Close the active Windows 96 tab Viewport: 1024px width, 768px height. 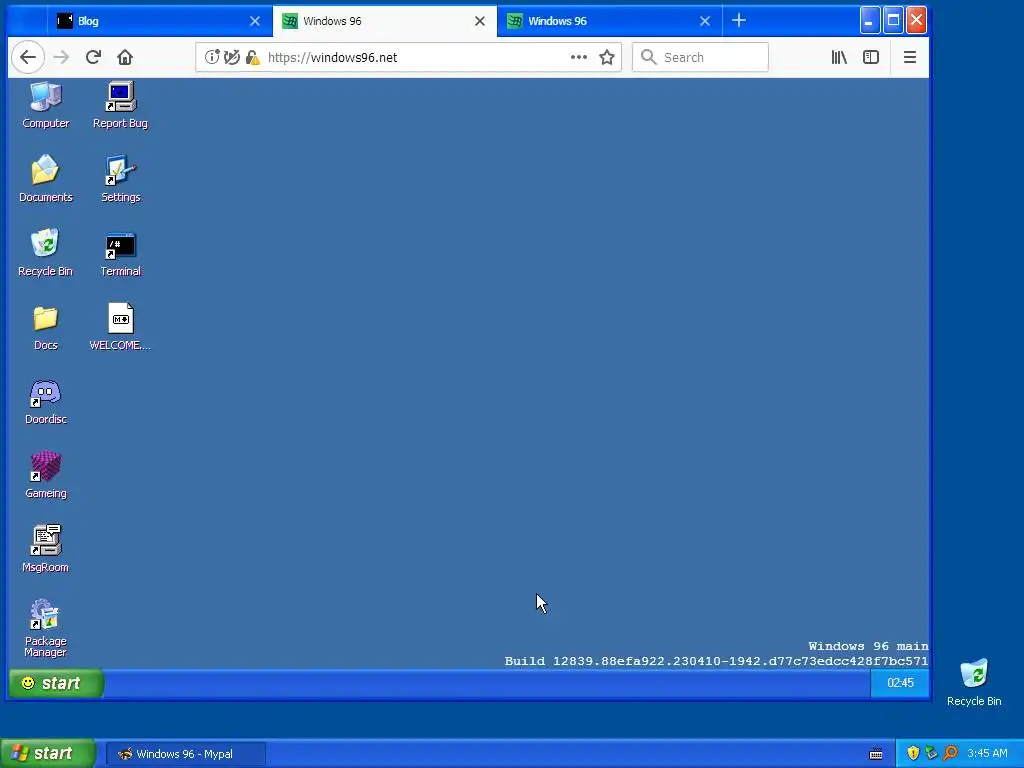(480, 21)
